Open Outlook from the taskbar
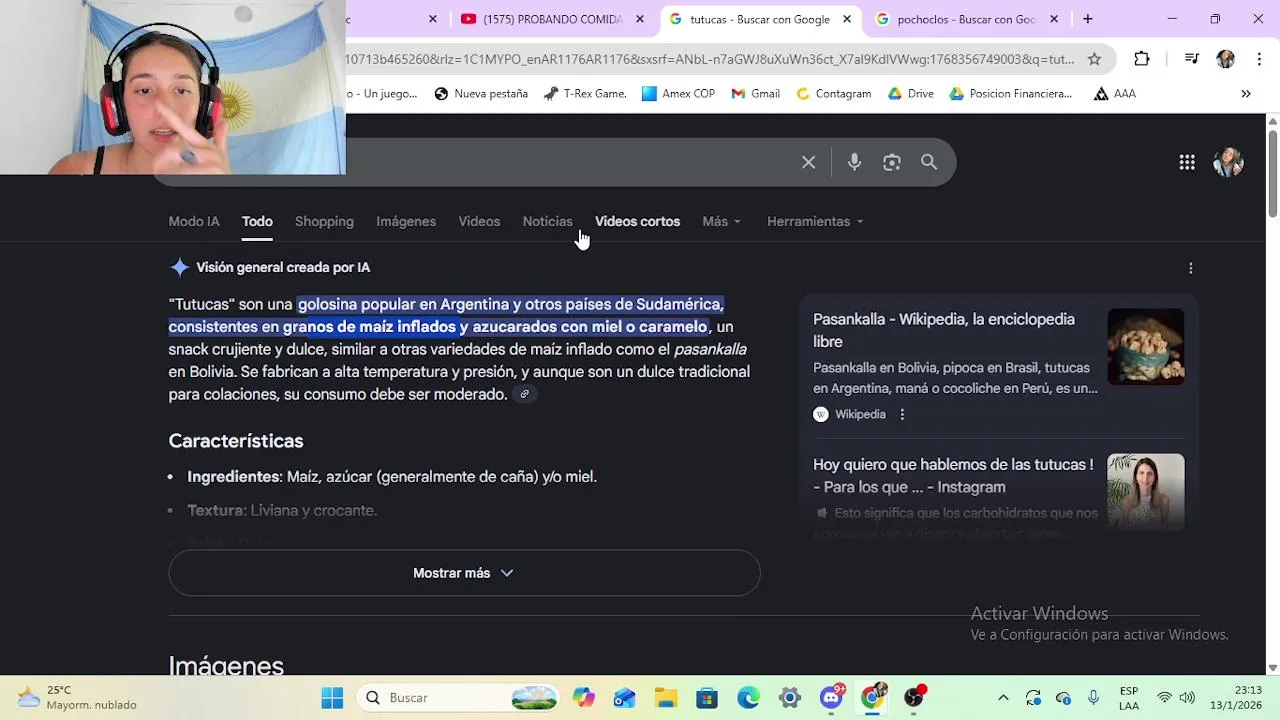 click(625, 698)
